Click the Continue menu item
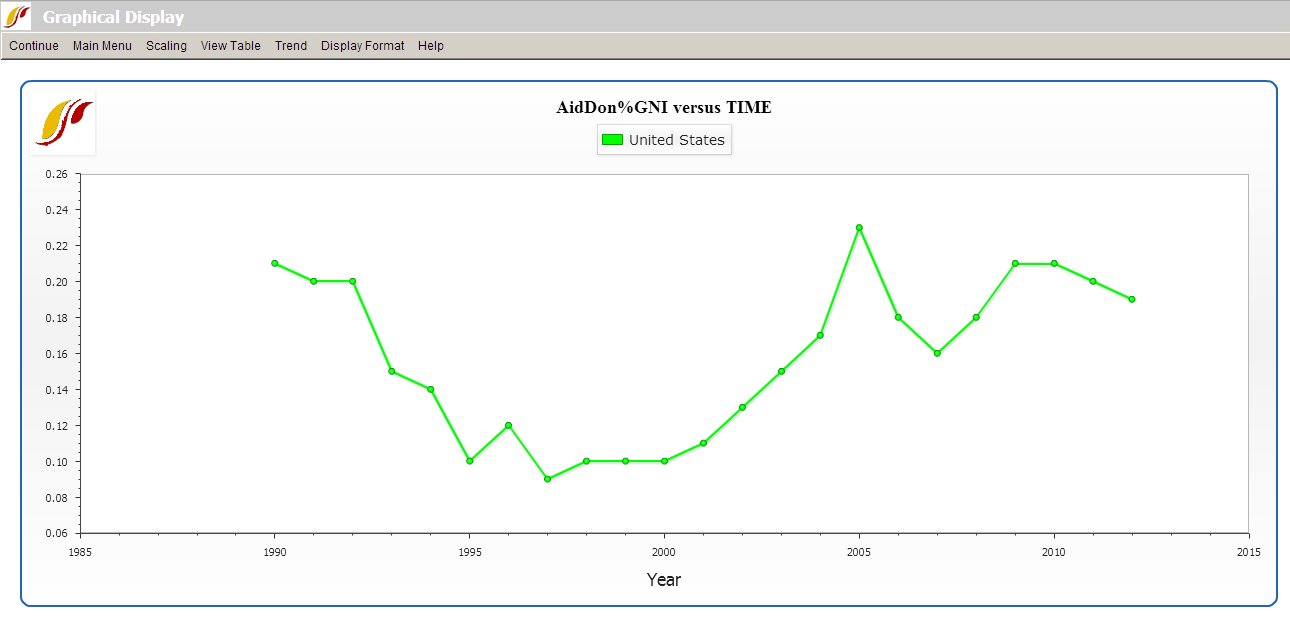This screenshot has width=1290, height=618. (34, 46)
